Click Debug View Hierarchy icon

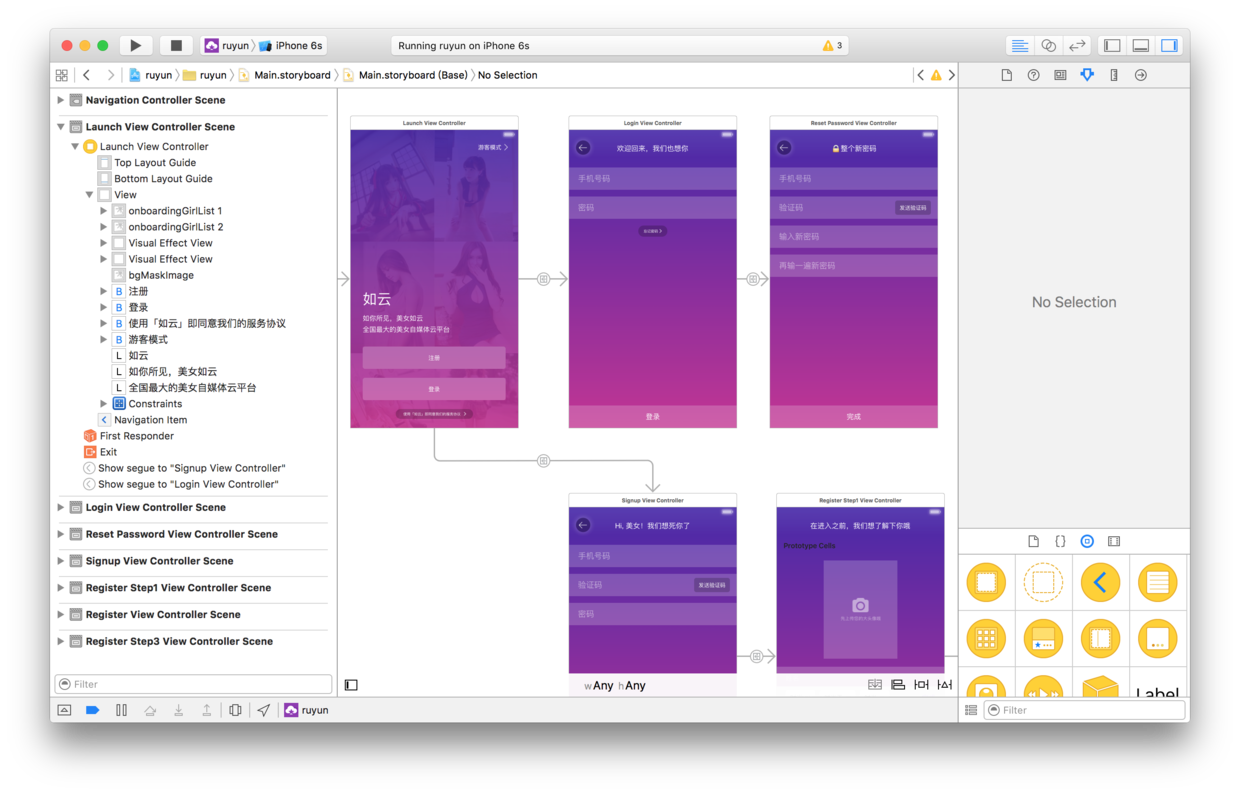tap(235, 710)
